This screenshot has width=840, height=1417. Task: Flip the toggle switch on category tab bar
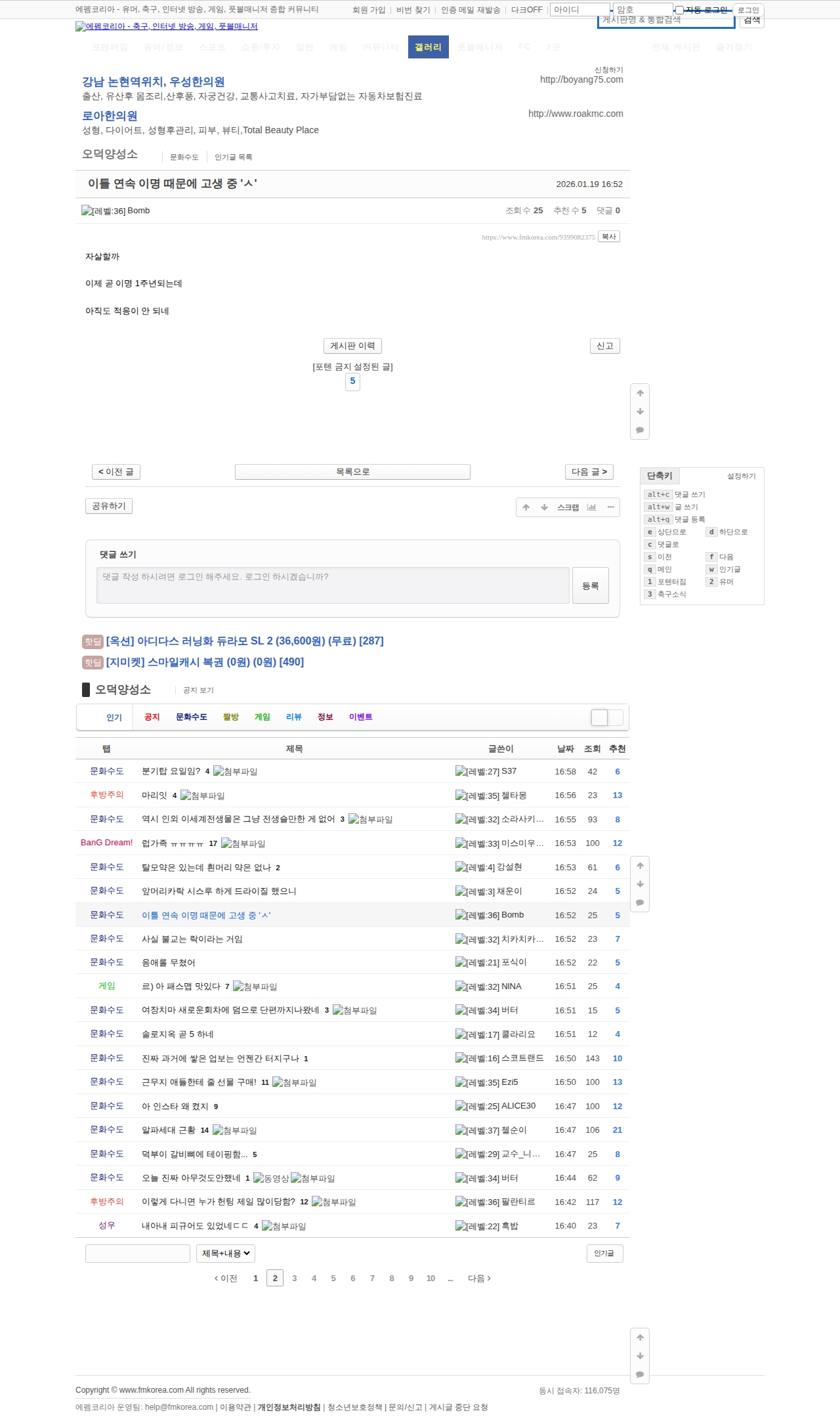click(606, 717)
